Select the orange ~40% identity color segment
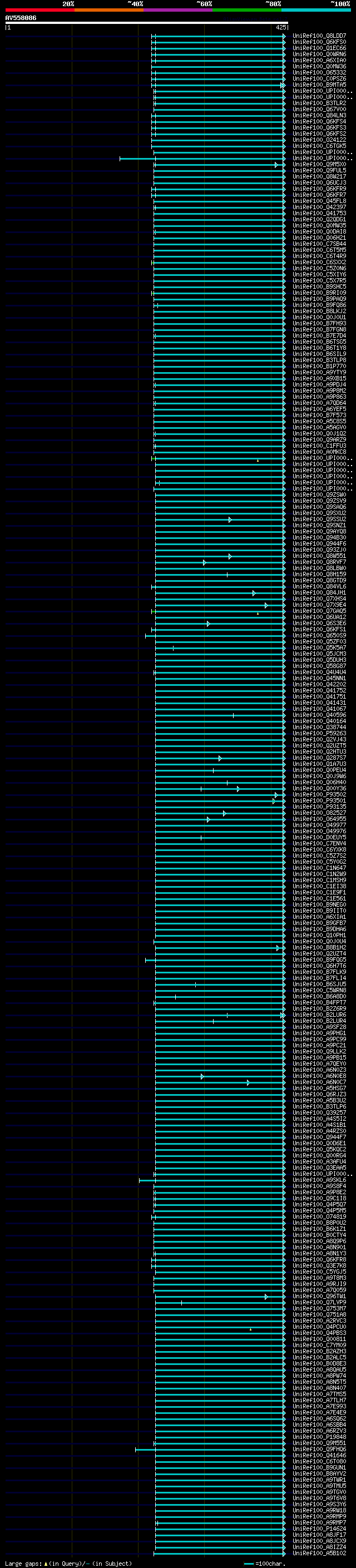Screen dimensions: 356x1568 pos(109,10)
